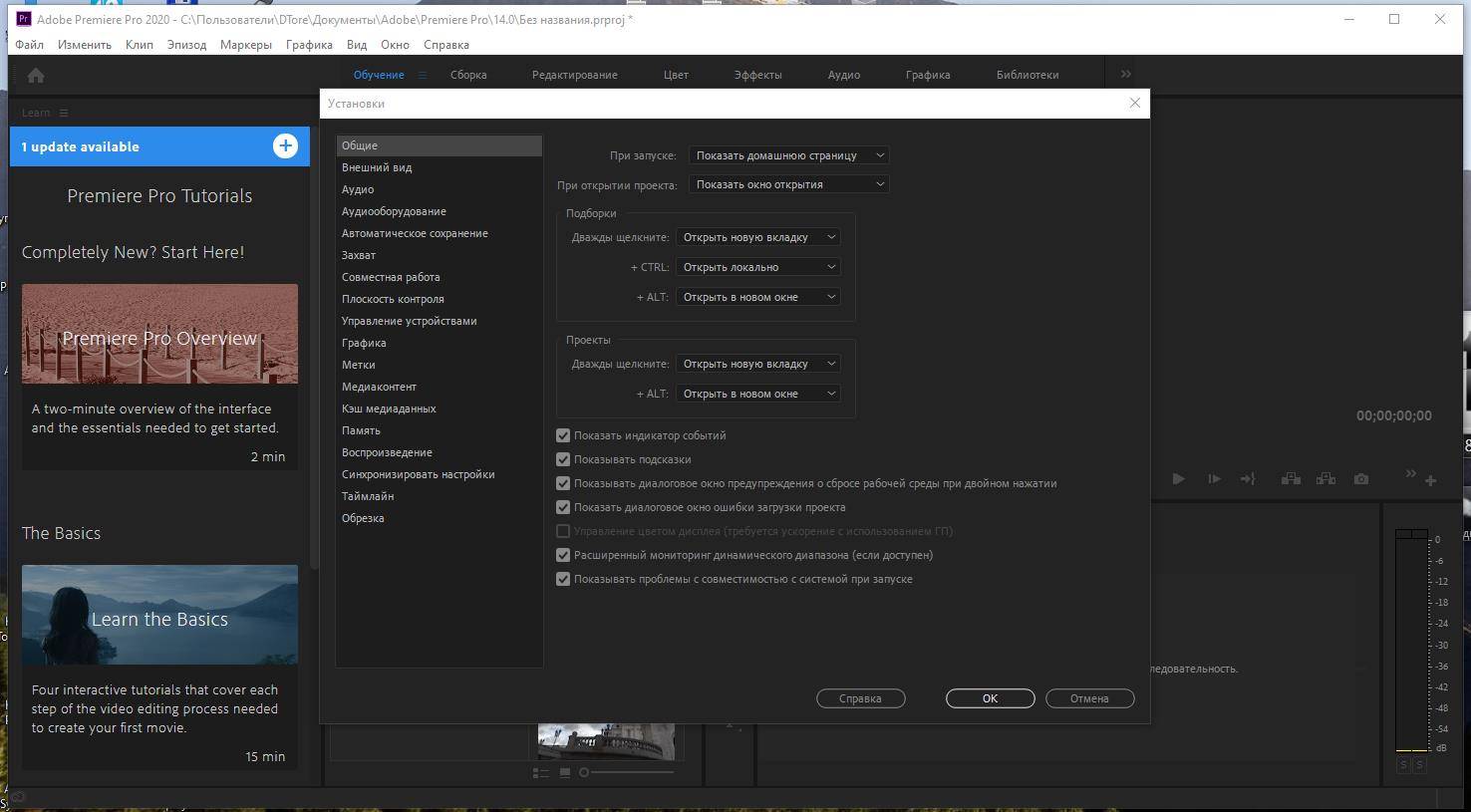Image resolution: width=1471 pixels, height=812 pixels.
Task: Toggle 'Расширенный мониторинг динамического диапазона' checkbox
Action: (x=563, y=555)
